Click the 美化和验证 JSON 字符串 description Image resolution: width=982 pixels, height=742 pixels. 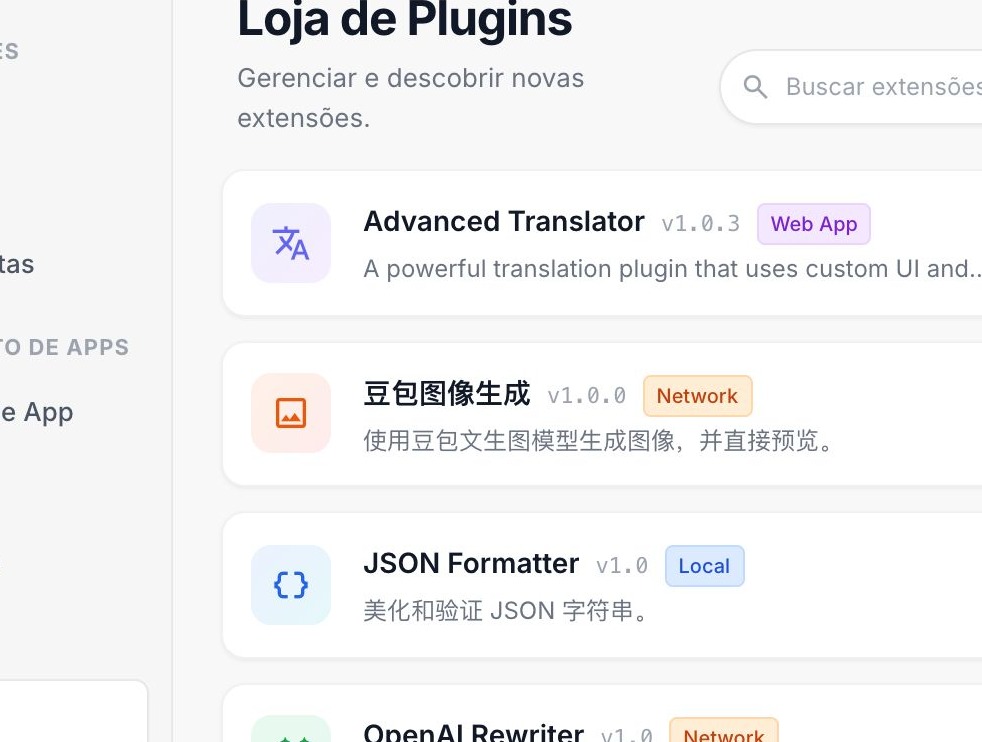pyautogui.click(x=506, y=611)
